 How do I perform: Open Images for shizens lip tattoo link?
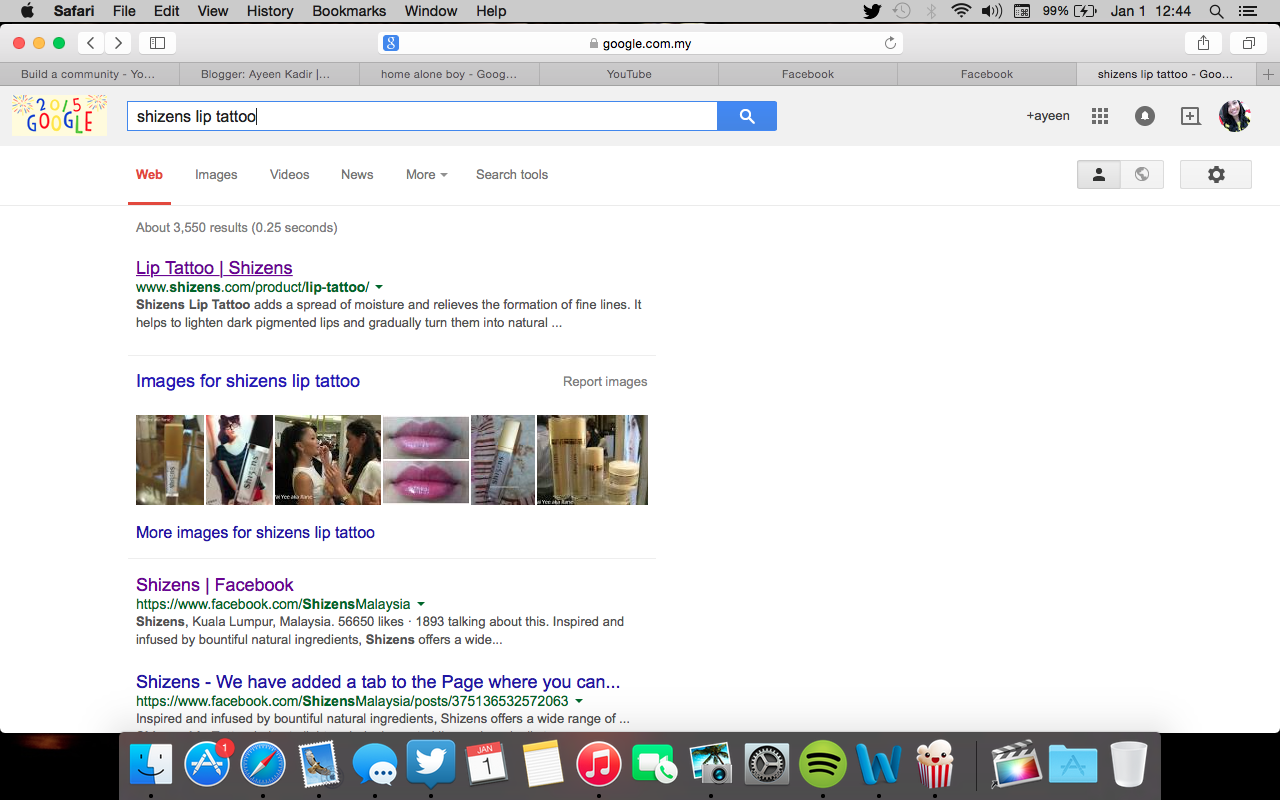coord(248,381)
